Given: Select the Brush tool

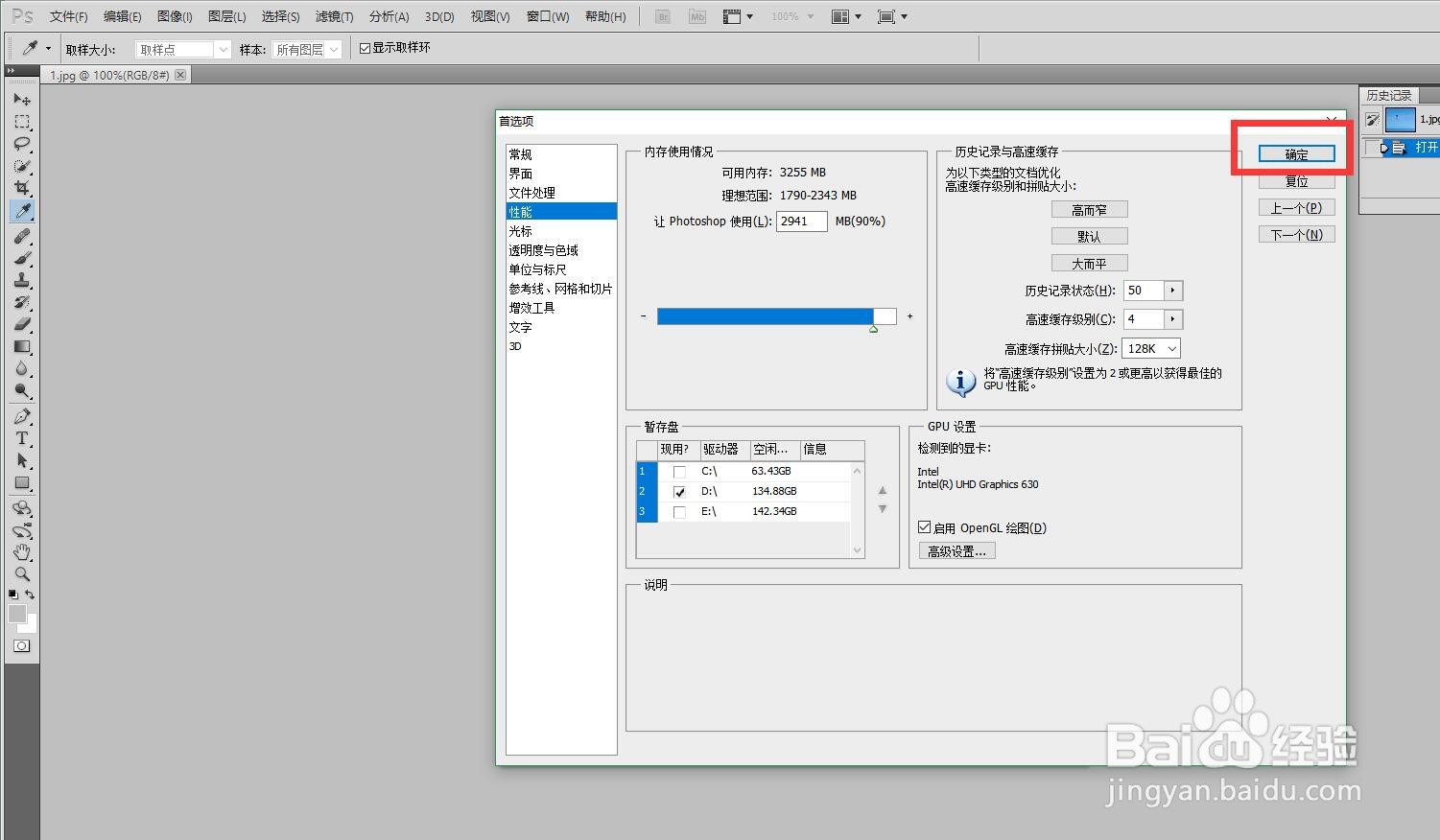Looking at the screenshot, I should tap(22, 258).
